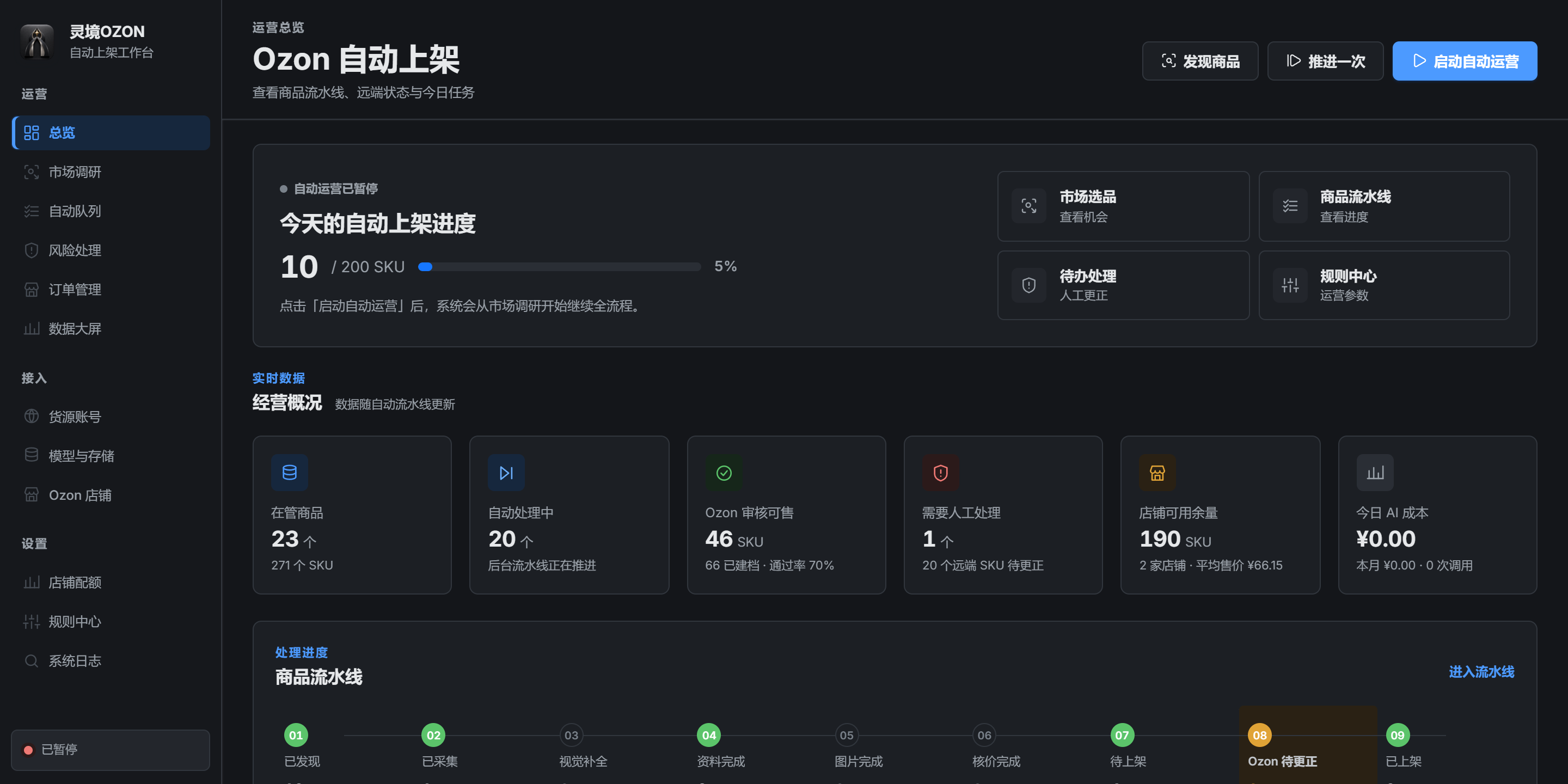The width and height of the screenshot is (1568, 784).
Task: Open 自动队列 from the sidebar
Action: [x=111, y=211]
